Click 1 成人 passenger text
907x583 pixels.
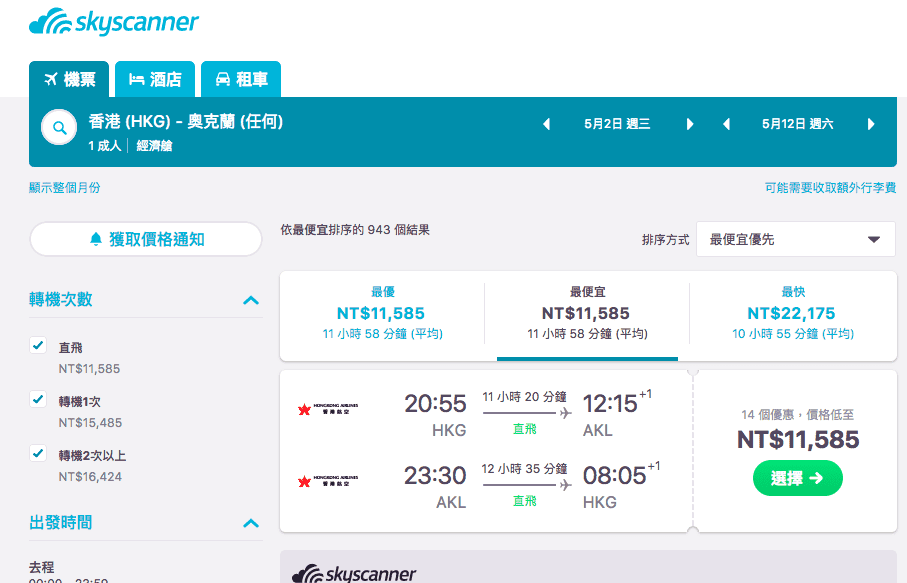coord(105,146)
